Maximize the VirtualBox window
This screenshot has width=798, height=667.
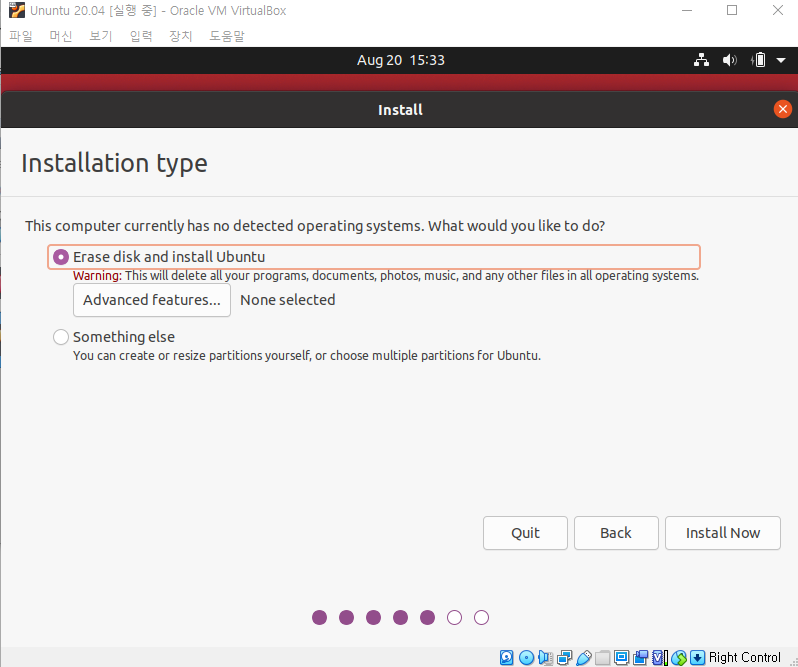[x=732, y=10]
